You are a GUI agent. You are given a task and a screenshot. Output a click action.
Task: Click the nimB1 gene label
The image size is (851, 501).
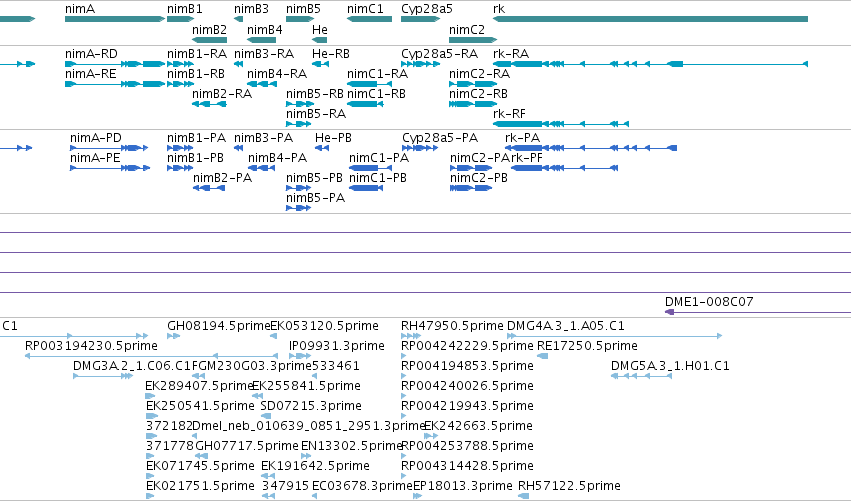185,9
